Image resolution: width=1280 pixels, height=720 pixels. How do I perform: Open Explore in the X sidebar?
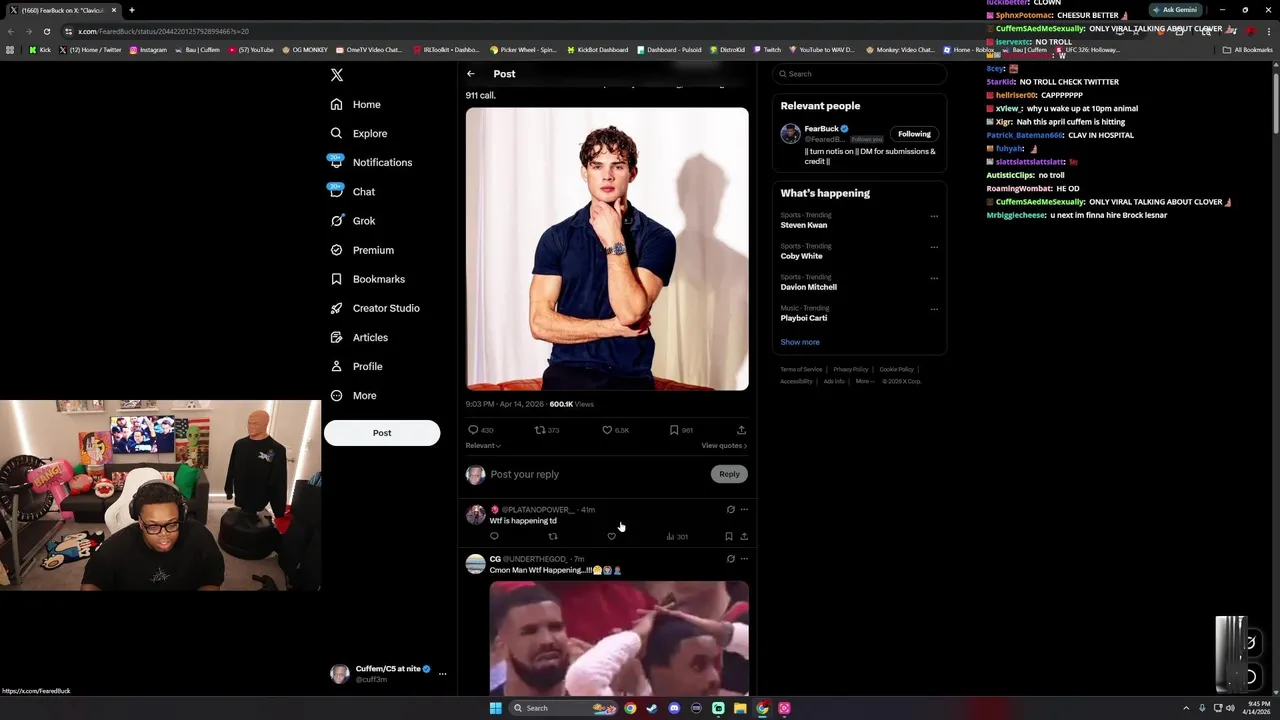(x=359, y=133)
